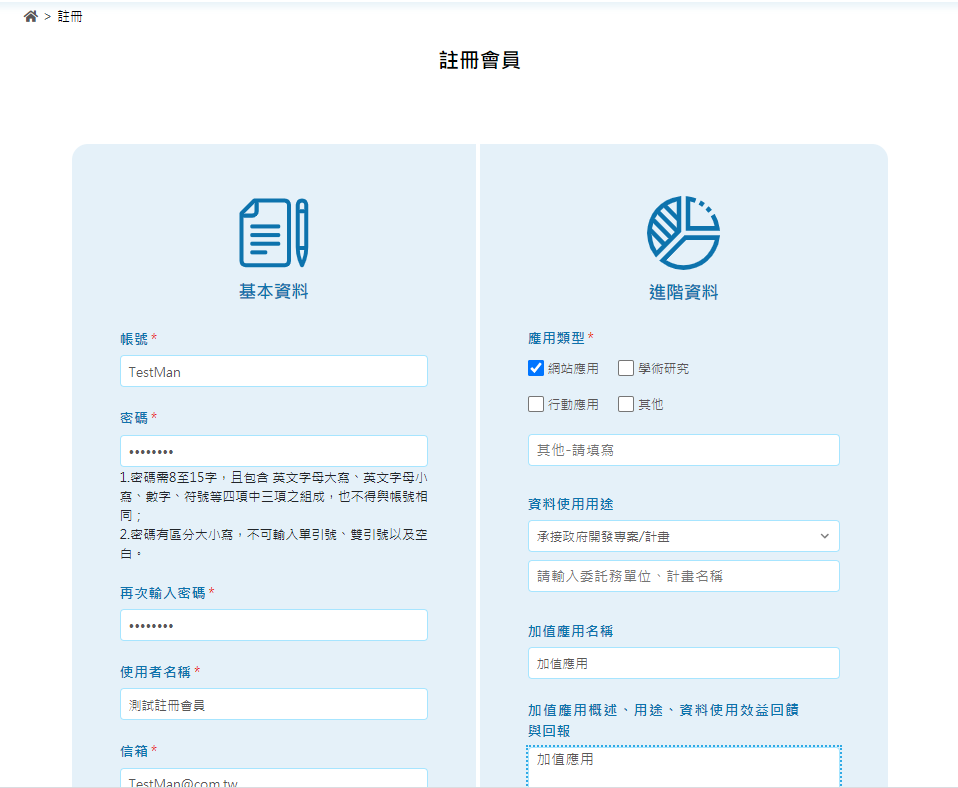Click the 其他-請填寫 text field

pos(683,450)
